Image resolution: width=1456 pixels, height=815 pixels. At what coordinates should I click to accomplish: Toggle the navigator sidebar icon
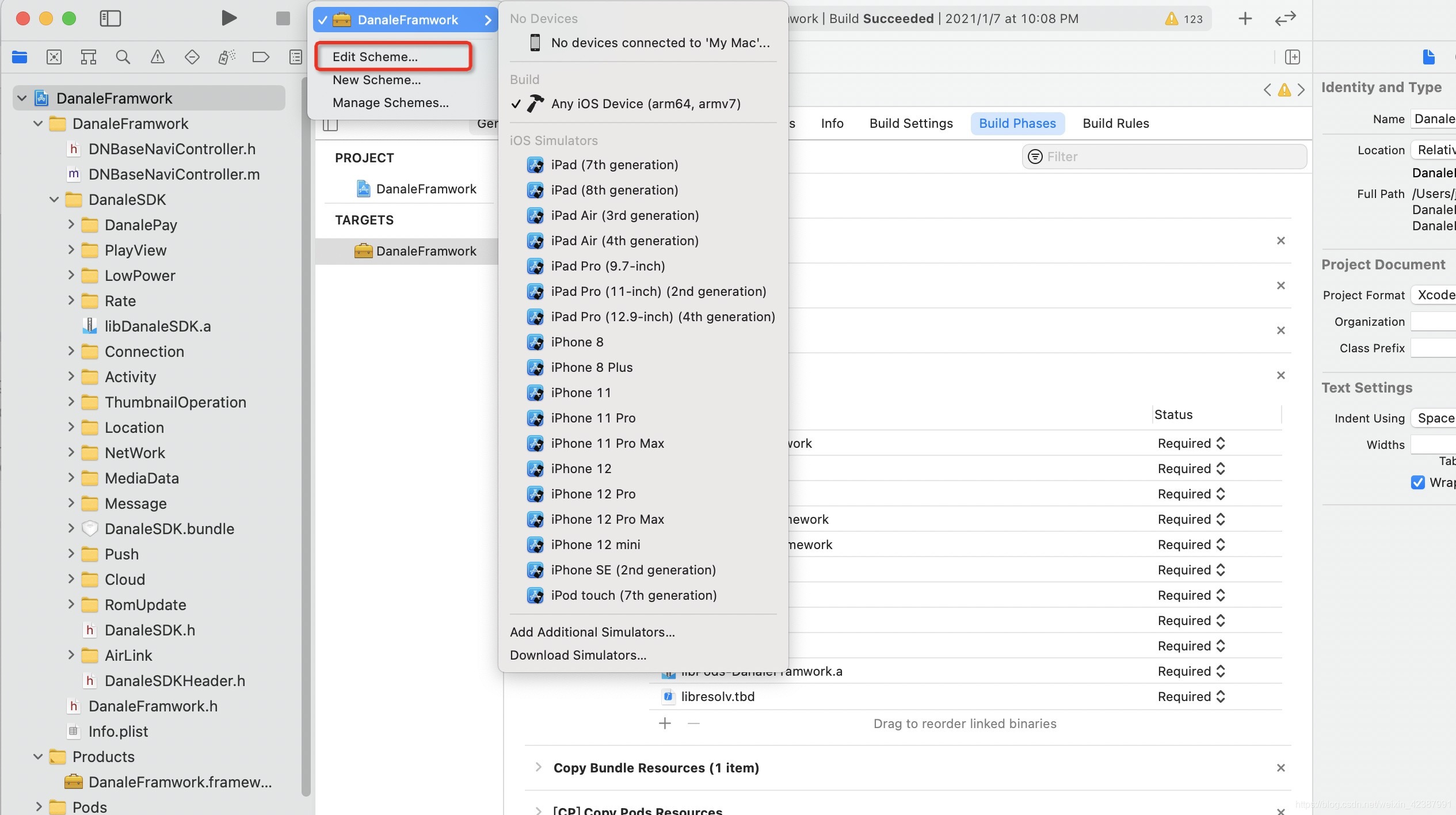click(x=110, y=18)
